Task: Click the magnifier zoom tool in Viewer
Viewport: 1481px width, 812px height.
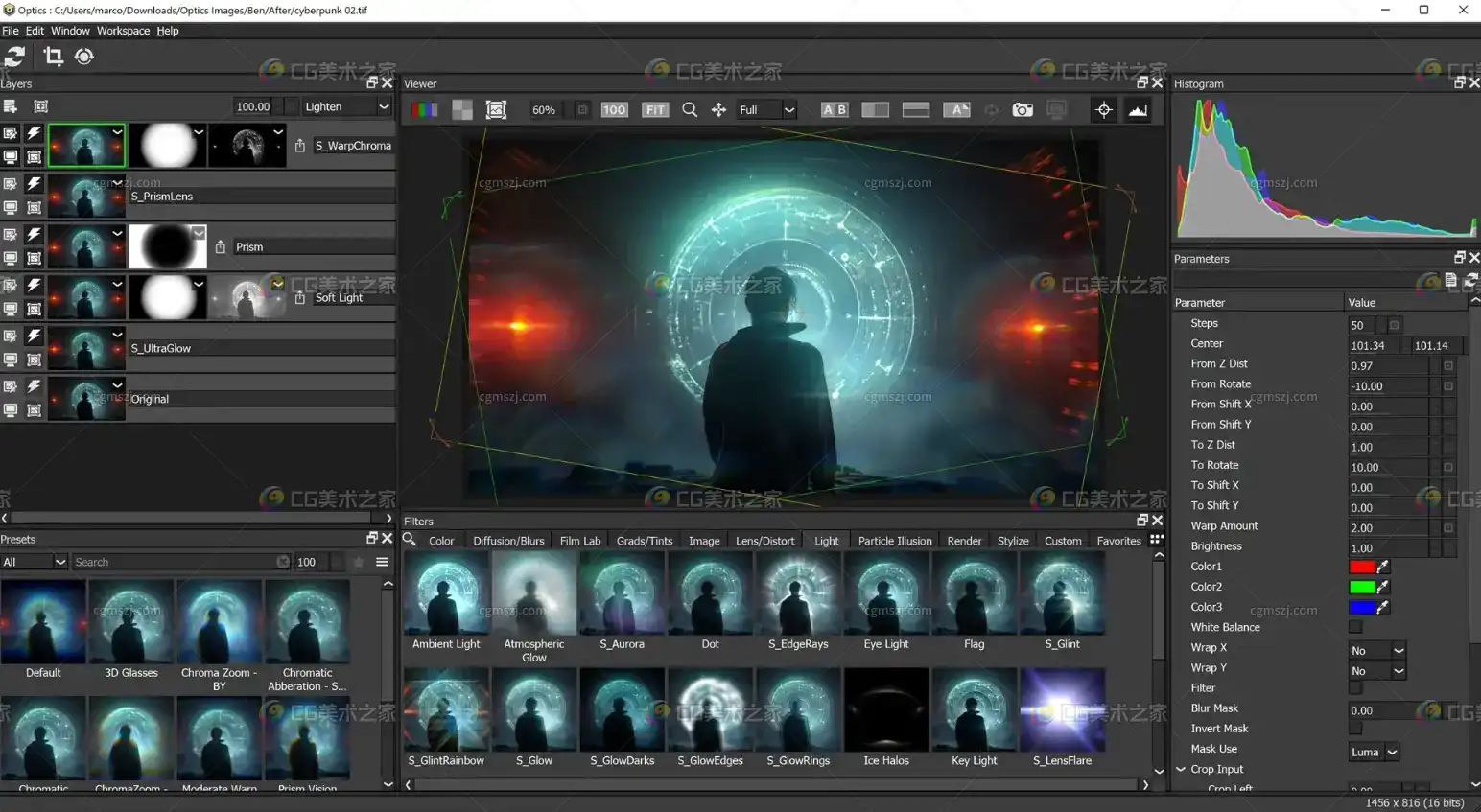Action: pos(690,110)
